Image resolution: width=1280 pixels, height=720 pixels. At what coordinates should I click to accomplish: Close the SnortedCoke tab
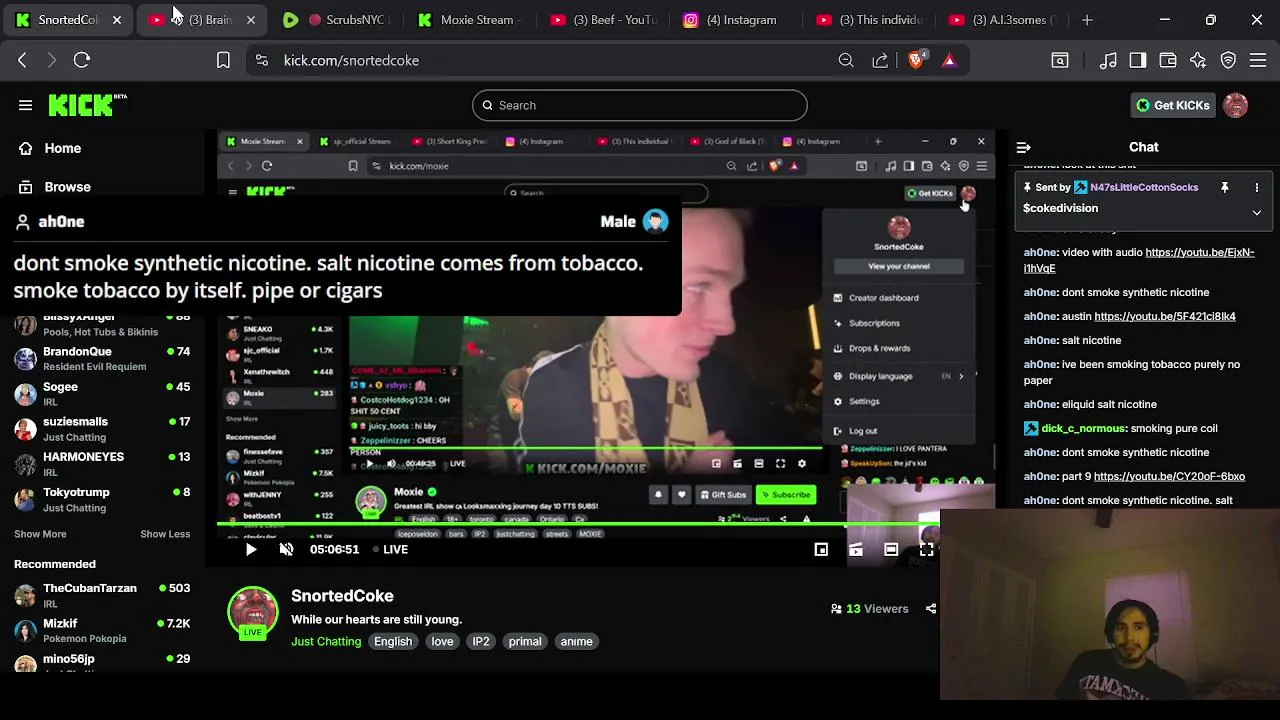117,20
